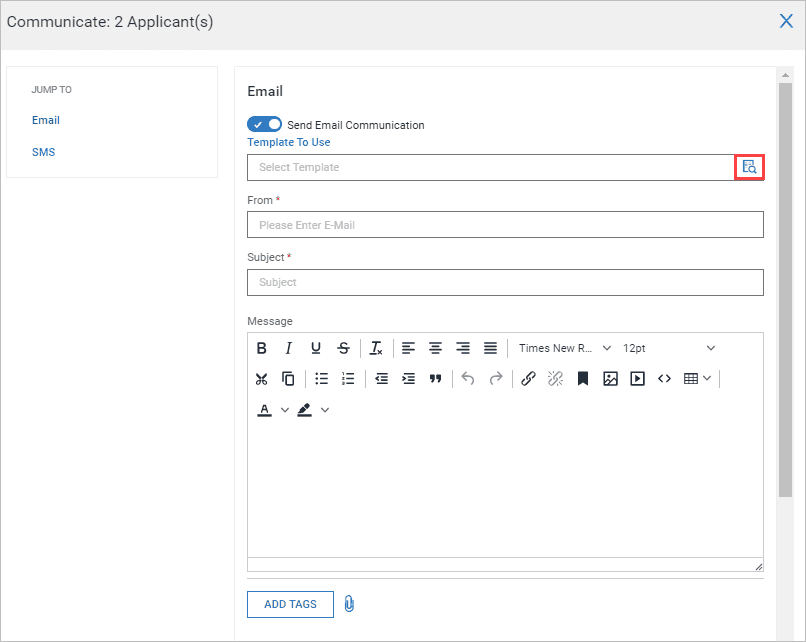
Task: Increase the indent
Action: 409,379
